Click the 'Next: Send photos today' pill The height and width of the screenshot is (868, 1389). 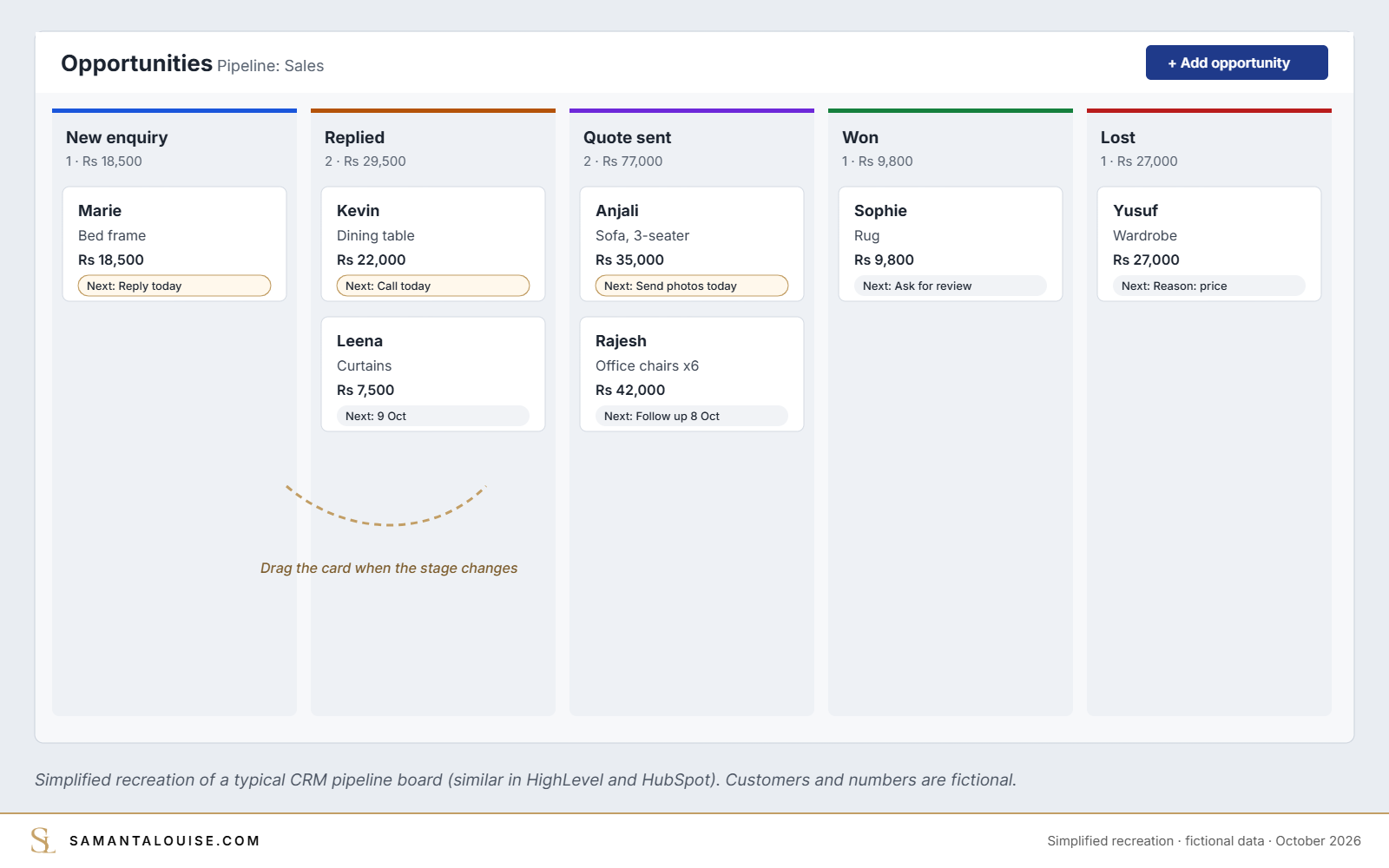coord(692,286)
